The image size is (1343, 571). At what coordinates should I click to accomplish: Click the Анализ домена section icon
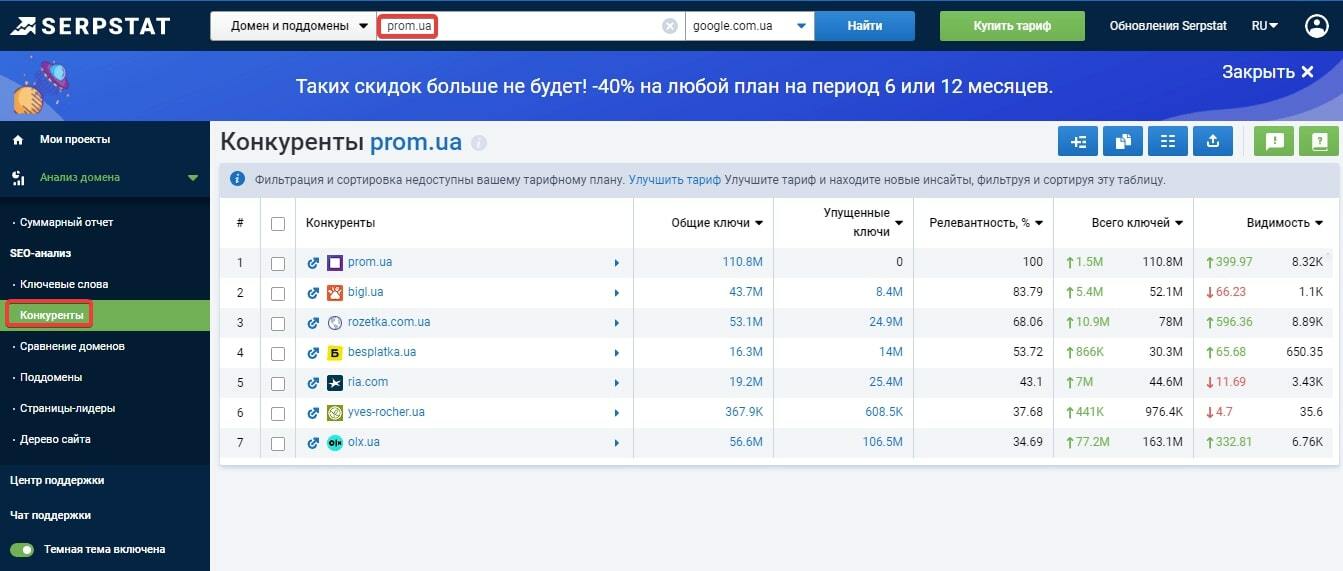[18, 178]
